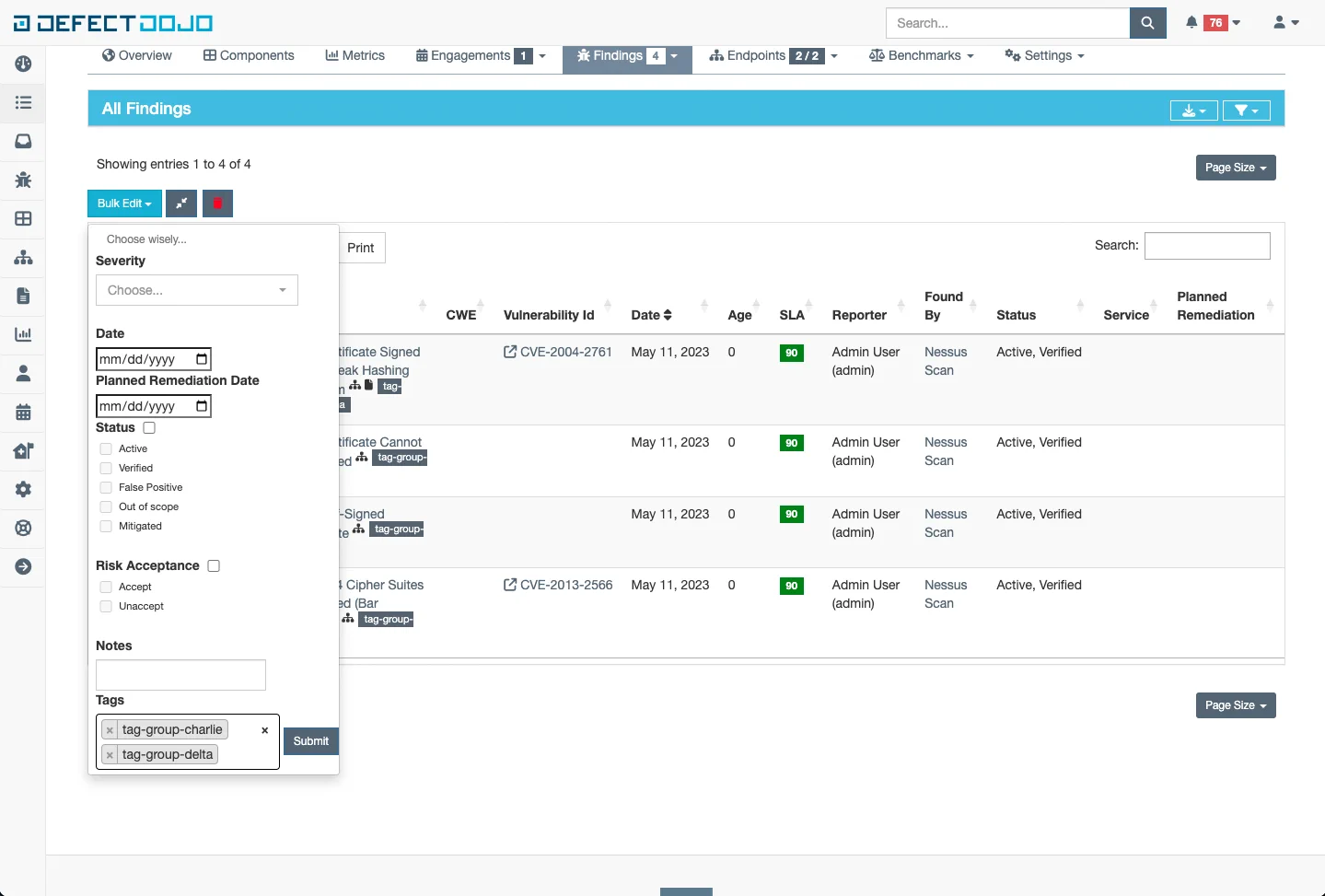Open the inbox engagements sidebar icon

[23, 141]
